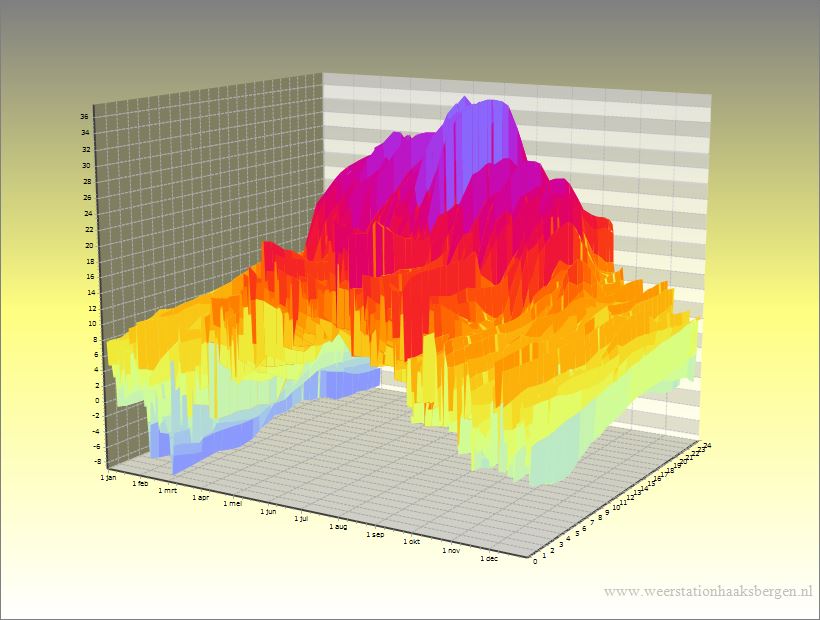Click the 20 vertical axis label
Image resolution: width=820 pixels, height=620 pixels.
click(x=89, y=246)
